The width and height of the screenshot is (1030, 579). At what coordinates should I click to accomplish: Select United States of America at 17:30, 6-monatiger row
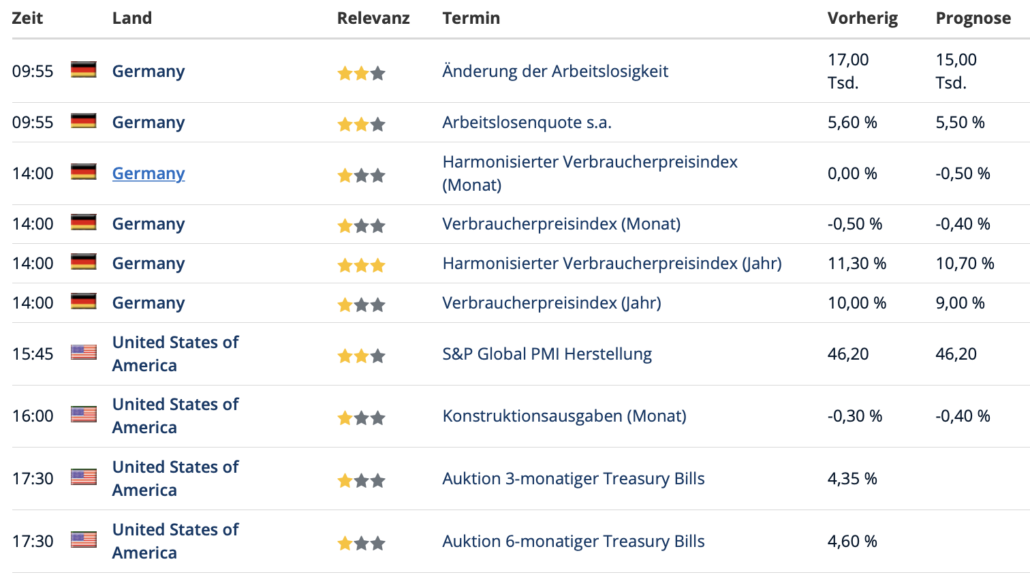click(175, 541)
